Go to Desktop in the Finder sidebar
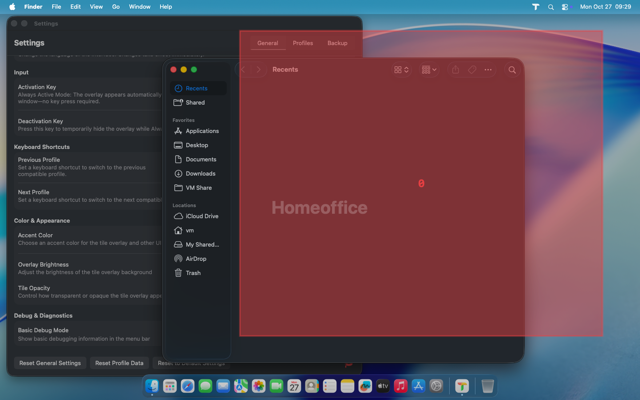This screenshot has width=640, height=400. coord(198,145)
